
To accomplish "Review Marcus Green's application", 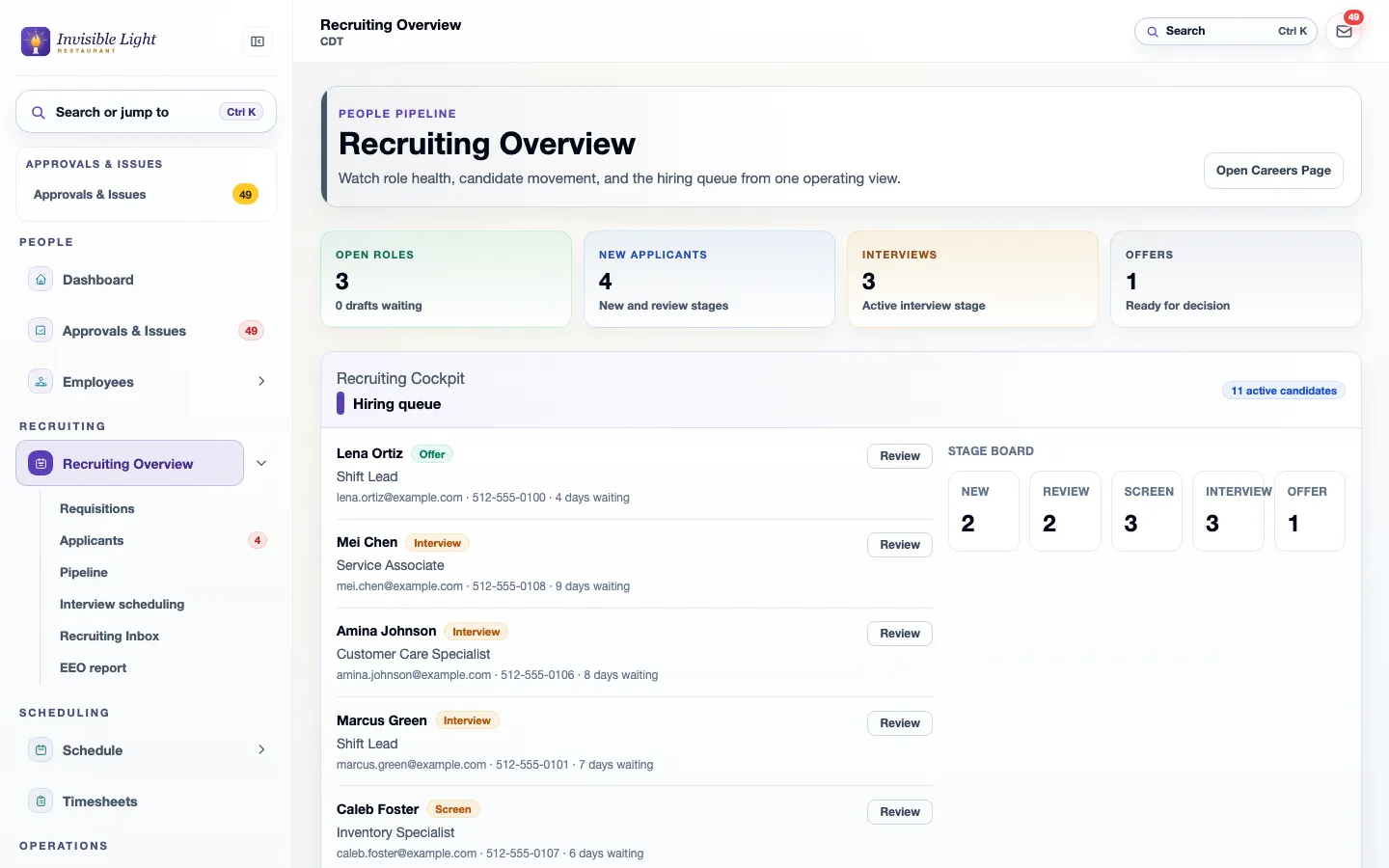I will pyautogui.click(x=900, y=723).
